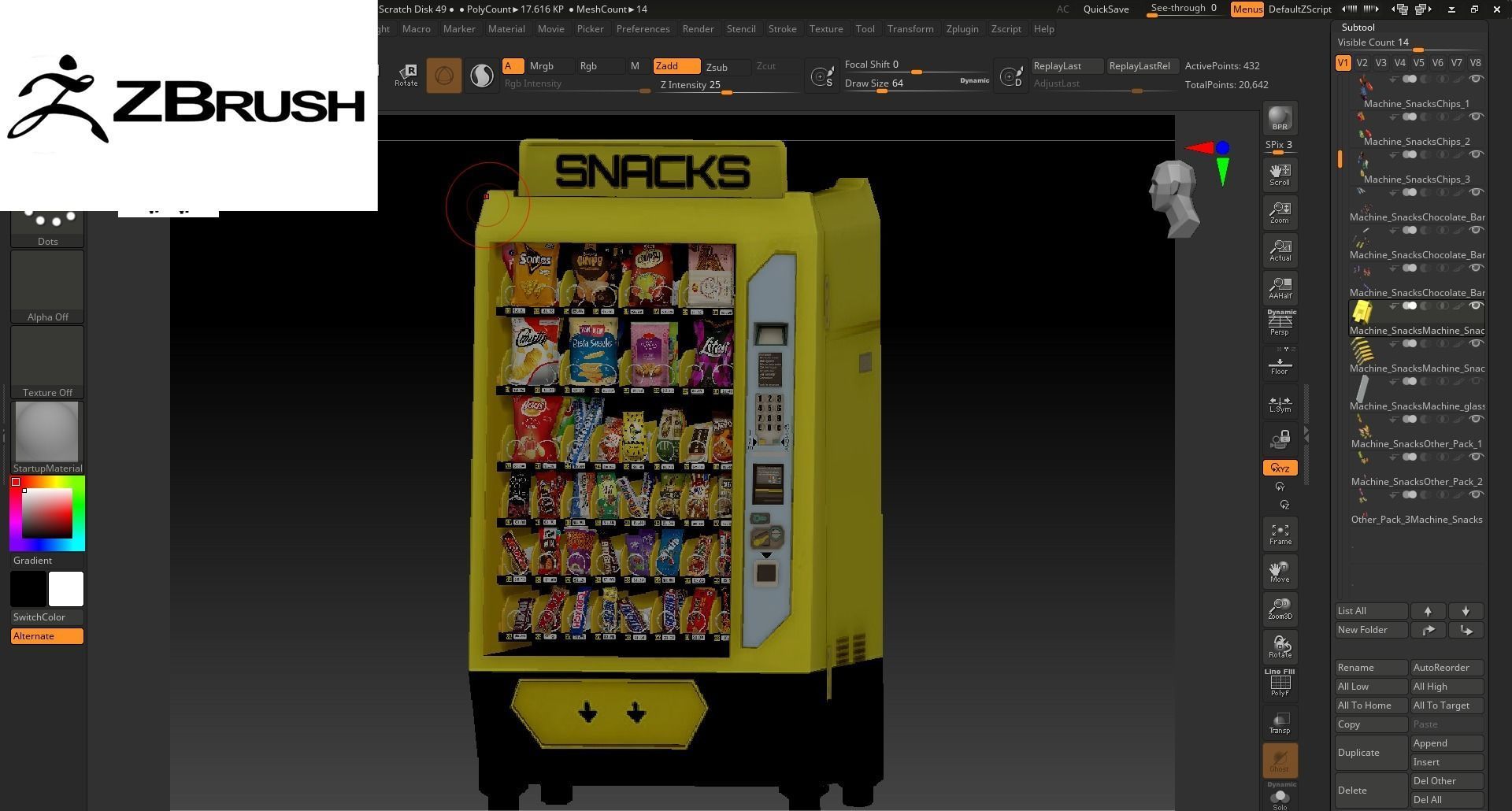Open the Transform menu
Viewport: 1512px width, 811px height.
click(x=910, y=29)
